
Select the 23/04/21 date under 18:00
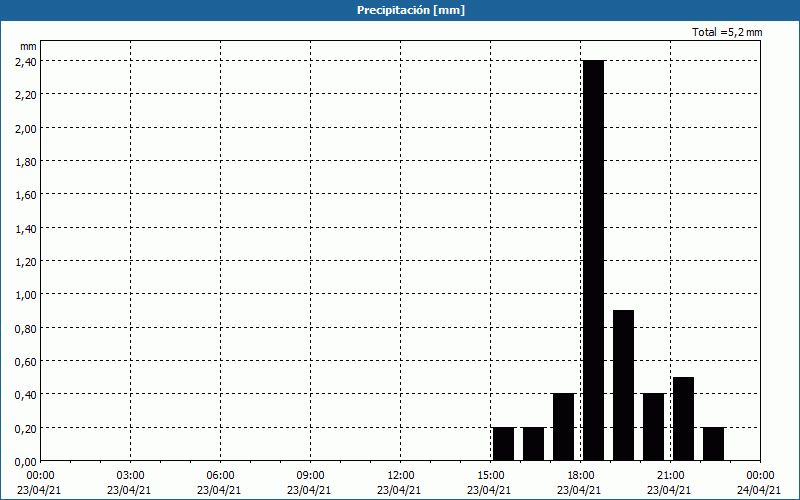(x=579, y=490)
